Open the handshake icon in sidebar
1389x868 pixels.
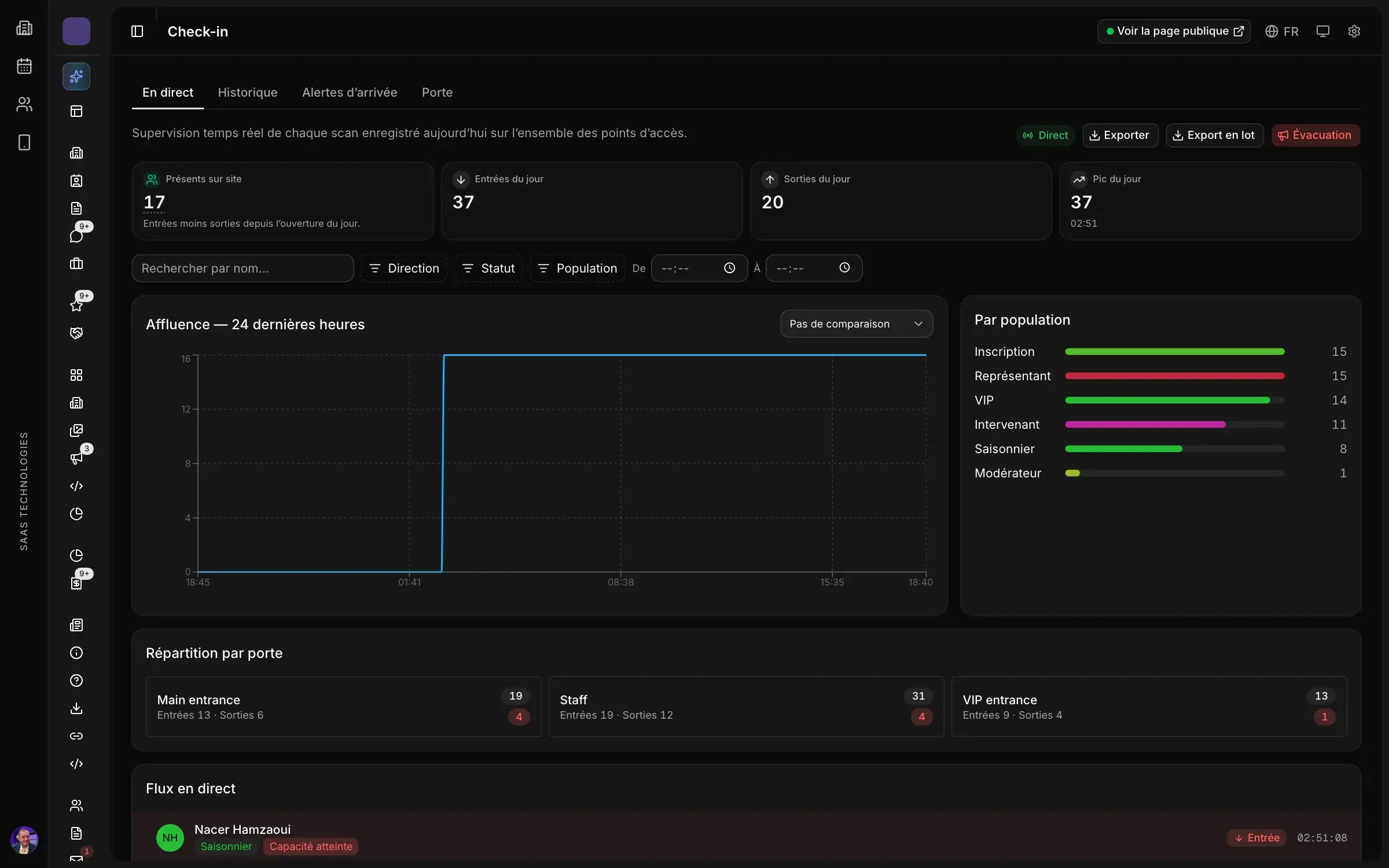point(76,333)
